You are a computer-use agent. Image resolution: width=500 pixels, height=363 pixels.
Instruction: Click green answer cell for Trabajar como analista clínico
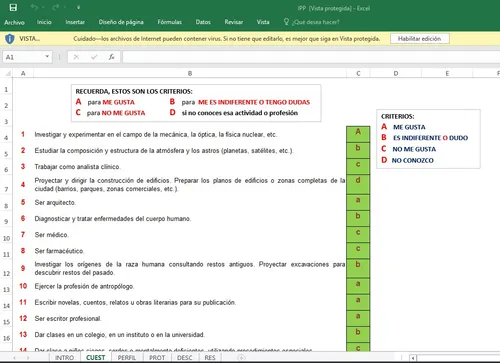[358, 166]
